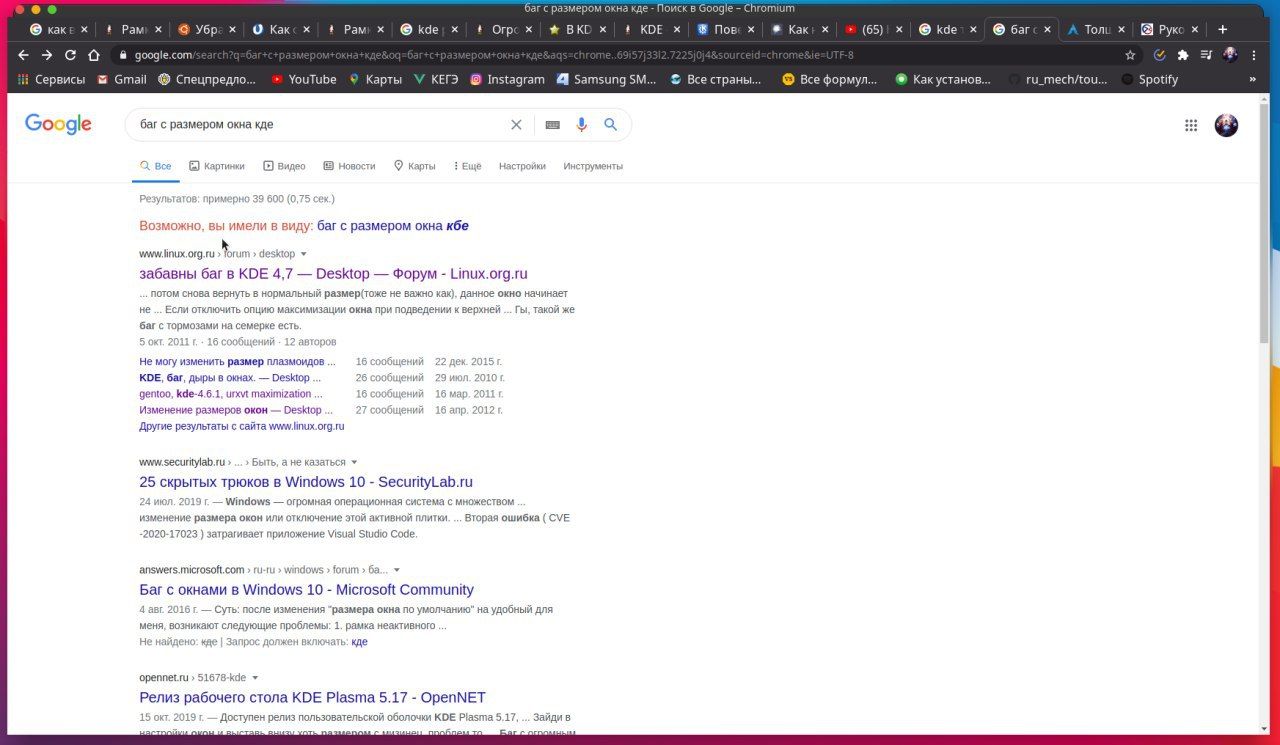This screenshot has height=745, width=1280.
Task: Open the Все формул... bookmark
Action: coord(829,79)
